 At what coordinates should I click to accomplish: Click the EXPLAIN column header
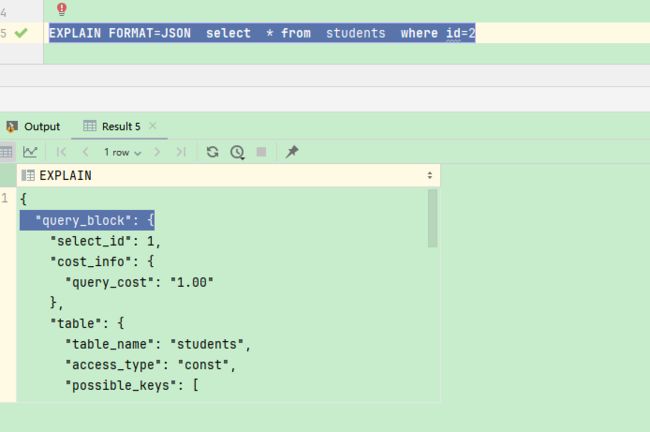[x=228, y=175]
